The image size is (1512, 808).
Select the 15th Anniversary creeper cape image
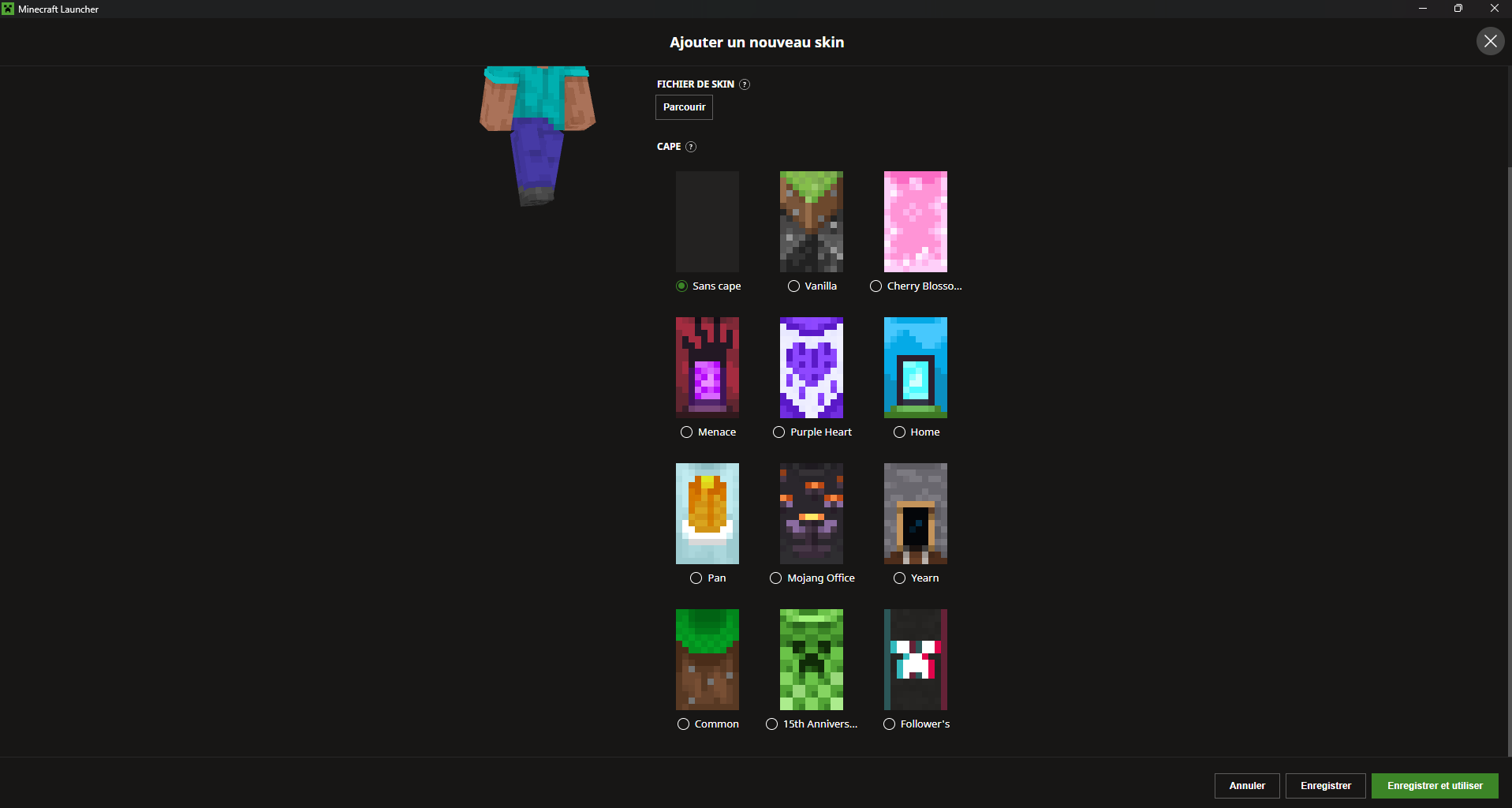[811, 660]
